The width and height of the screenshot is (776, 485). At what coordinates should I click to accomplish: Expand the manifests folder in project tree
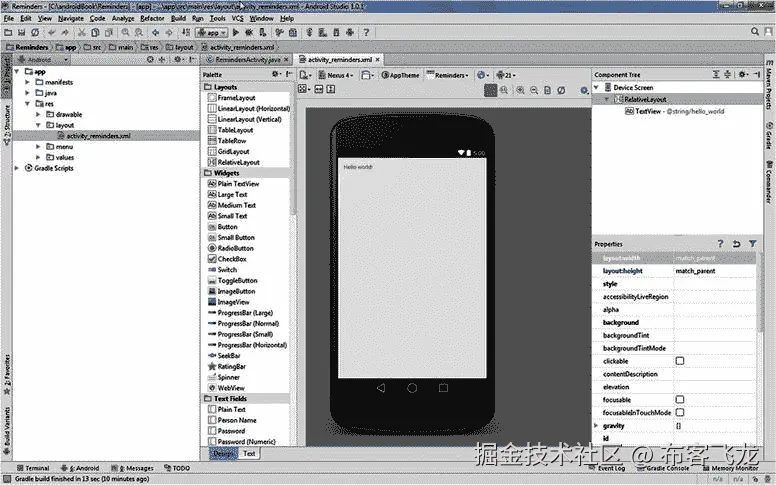click(x=28, y=82)
